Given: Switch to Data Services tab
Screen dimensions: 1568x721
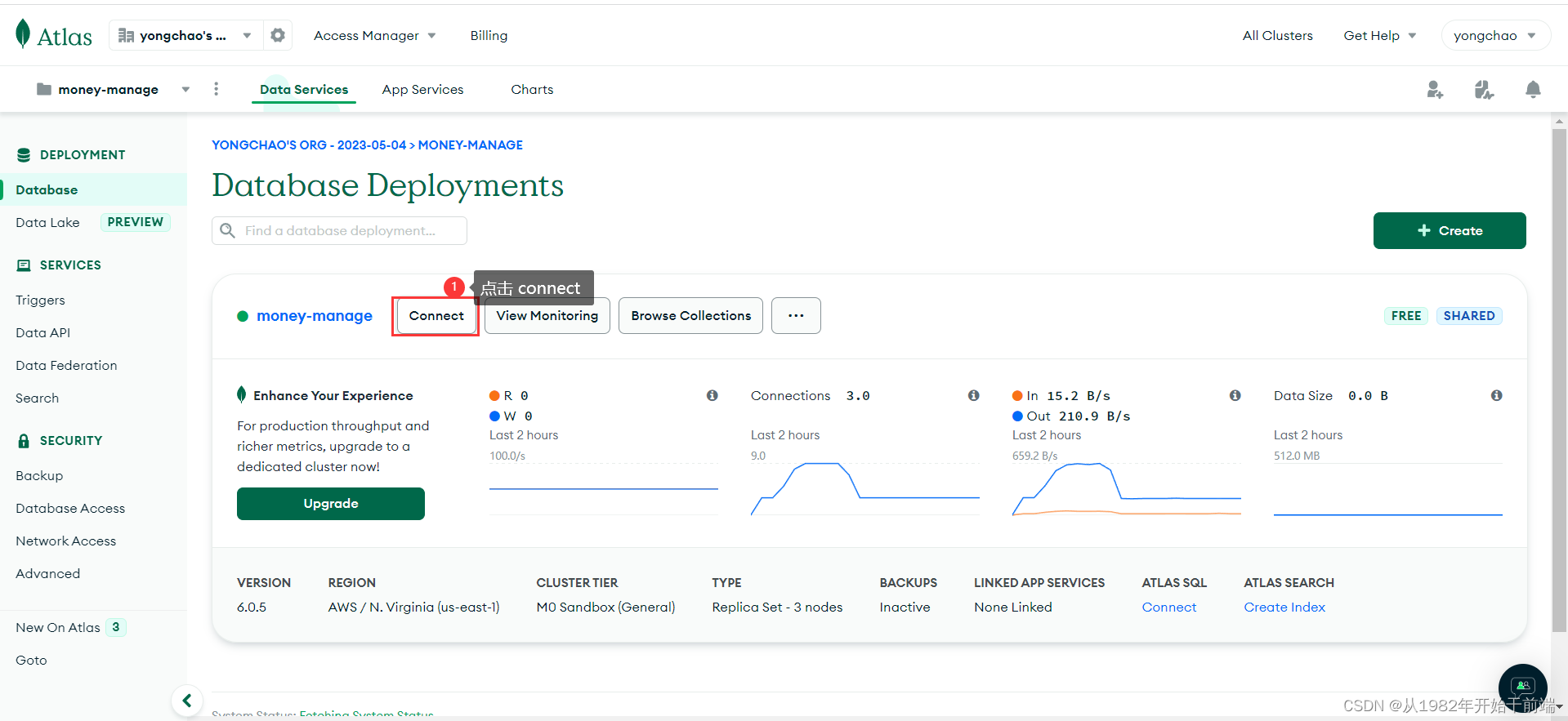Looking at the screenshot, I should (304, 89).
